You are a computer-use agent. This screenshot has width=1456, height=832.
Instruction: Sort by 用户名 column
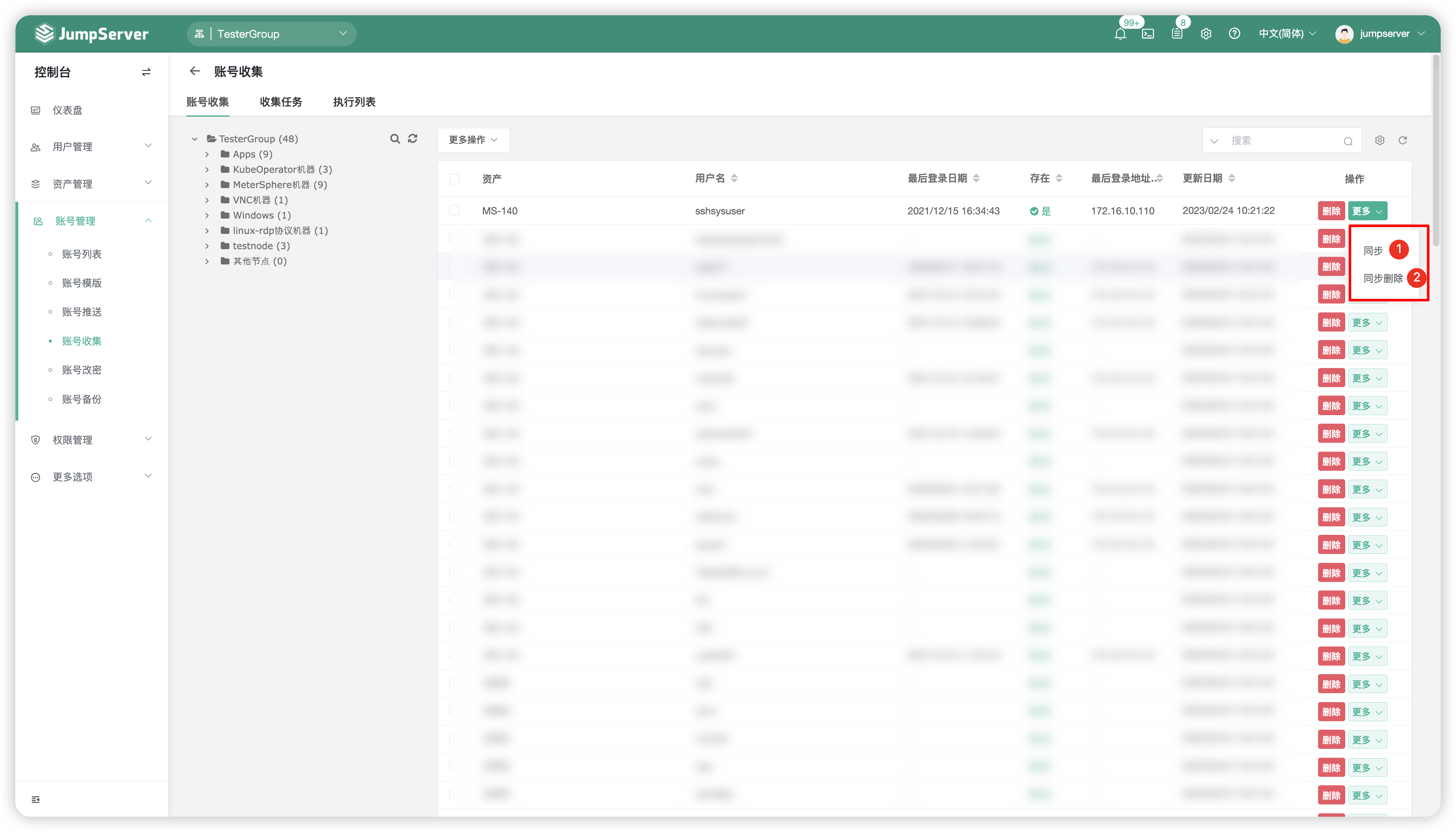[734, 178]
